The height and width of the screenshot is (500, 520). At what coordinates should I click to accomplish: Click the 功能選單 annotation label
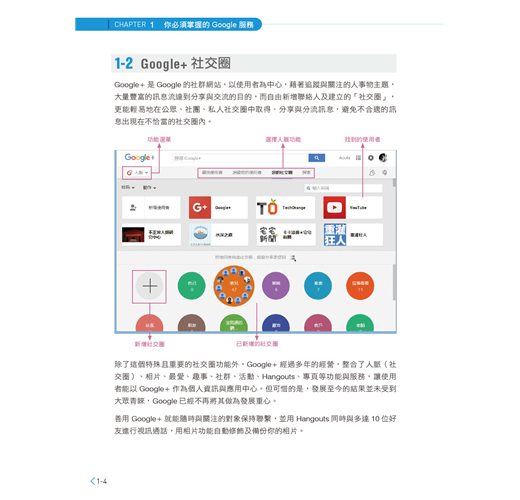(159, 139)
